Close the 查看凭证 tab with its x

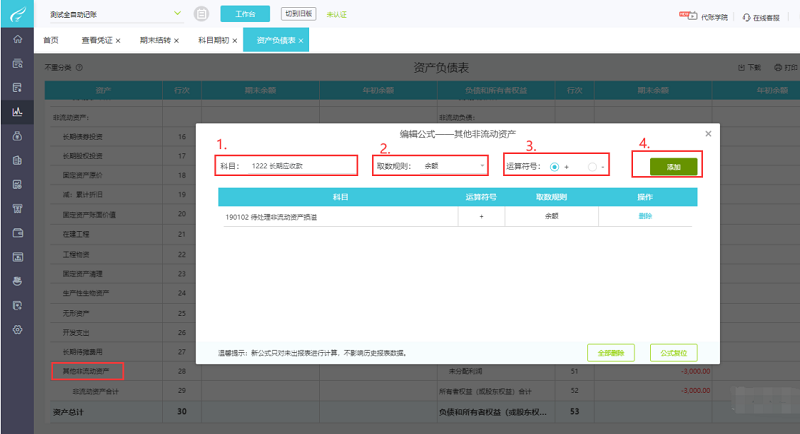(x=118, y=41)
